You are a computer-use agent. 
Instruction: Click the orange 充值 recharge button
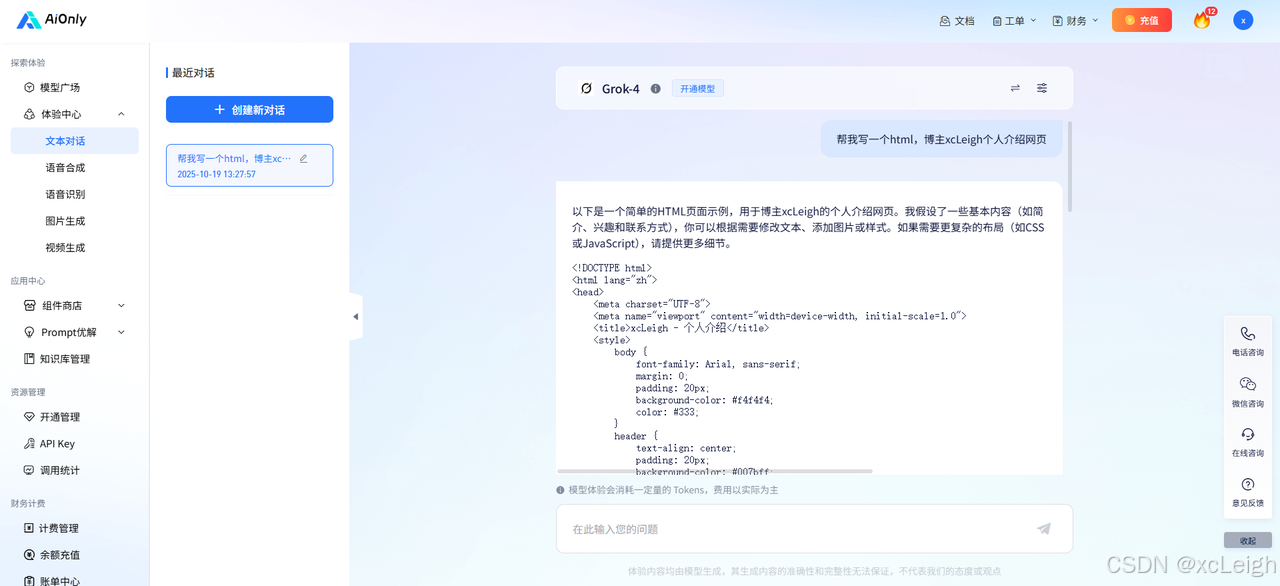click(x=1141, y=19)
